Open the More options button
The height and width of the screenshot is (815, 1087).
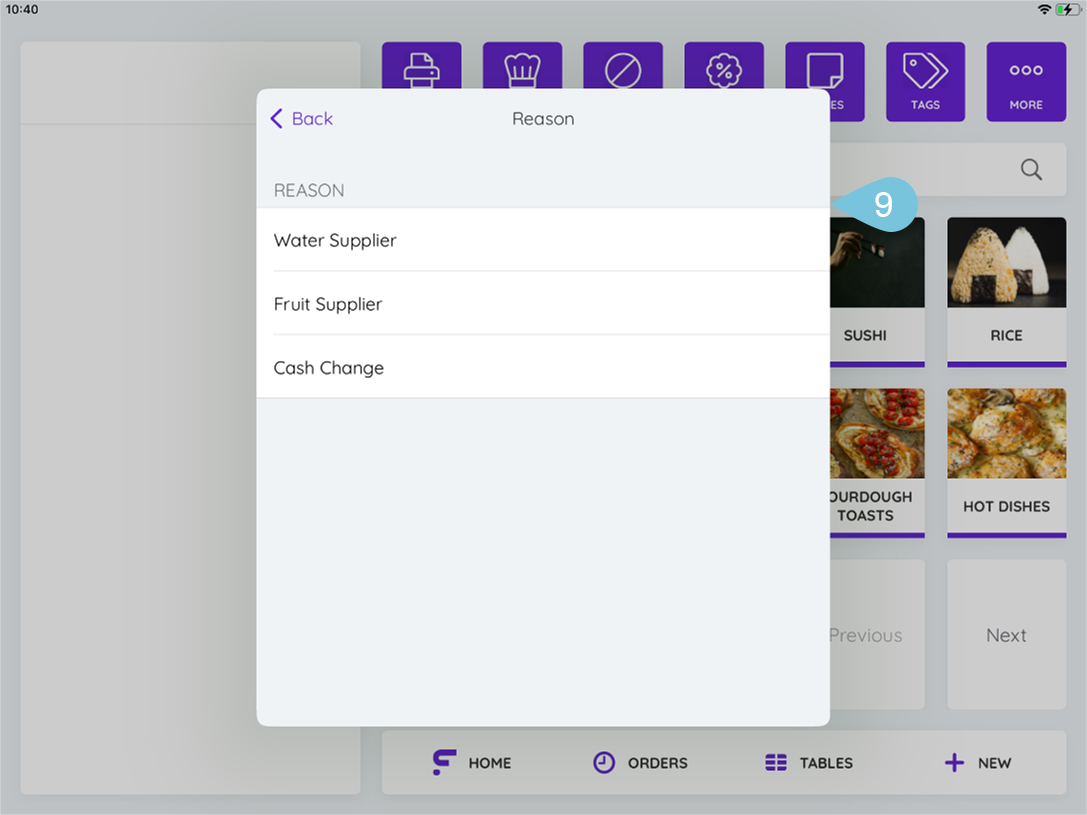click(1026, 82)
